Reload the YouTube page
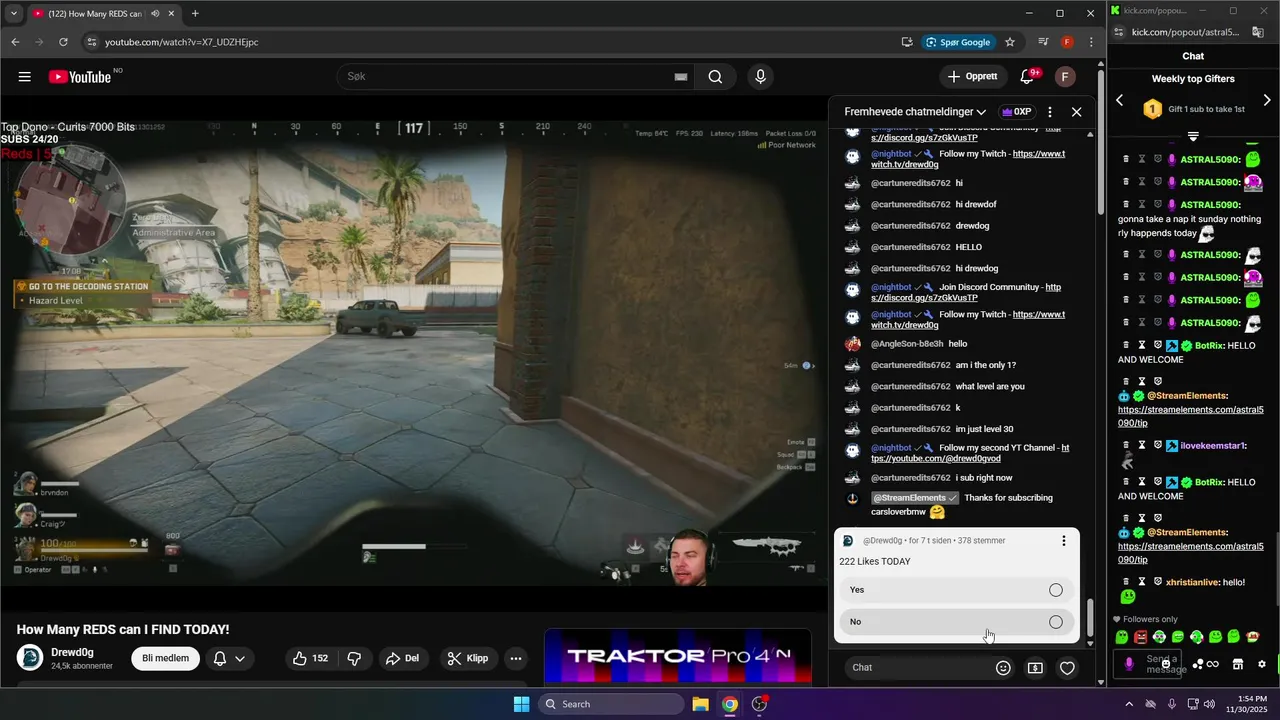 [63, 42]
